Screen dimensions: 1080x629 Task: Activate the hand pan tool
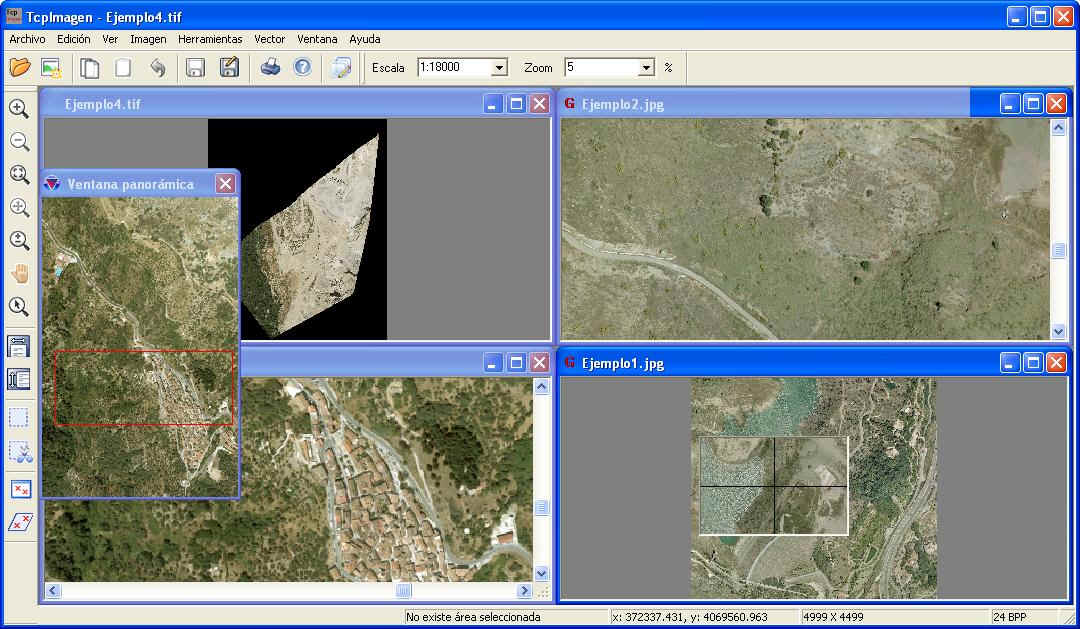(x=19, y=274)
